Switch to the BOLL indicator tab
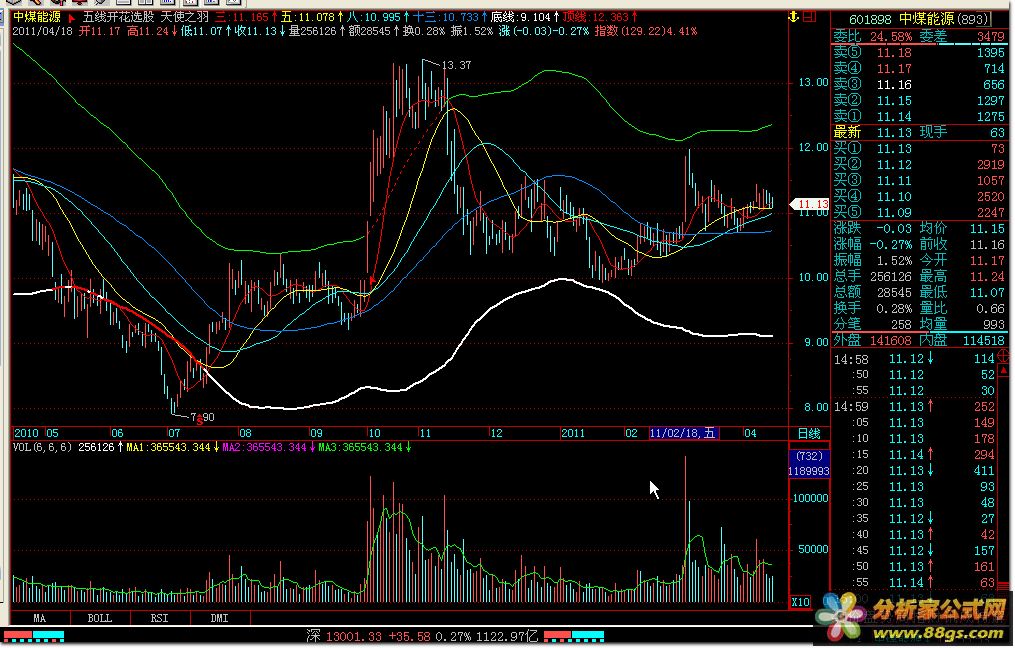 [x=100, y=618]
